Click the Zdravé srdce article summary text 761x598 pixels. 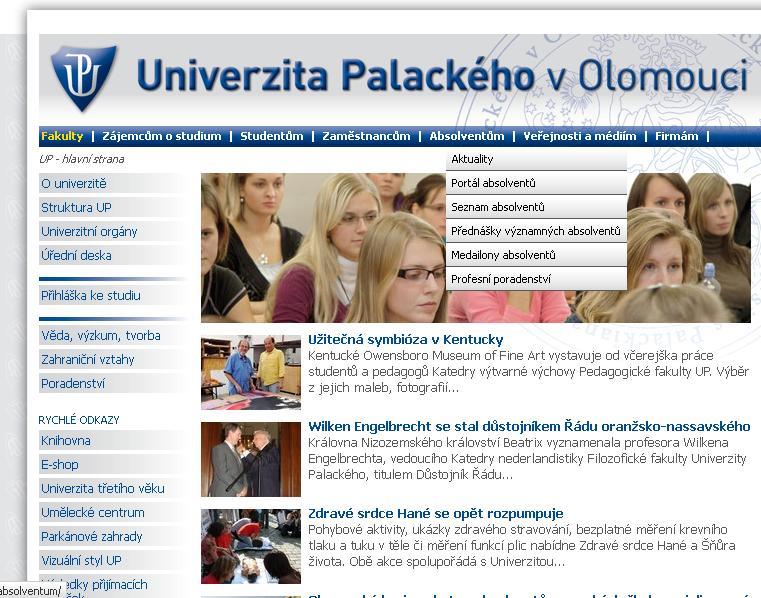pos(522,546)
